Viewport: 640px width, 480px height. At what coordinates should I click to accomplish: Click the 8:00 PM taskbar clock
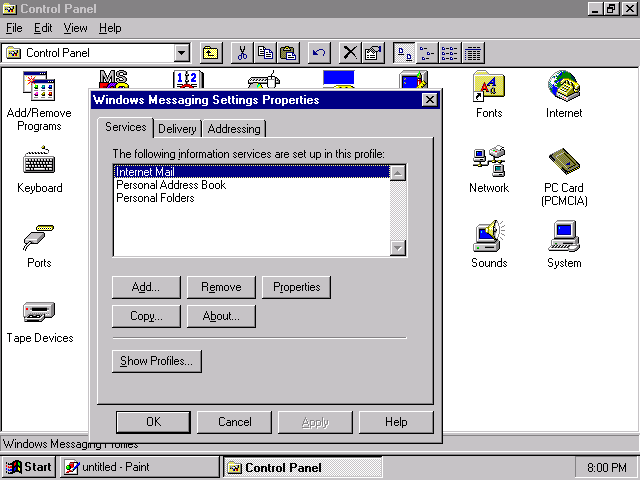pos(607,467)
